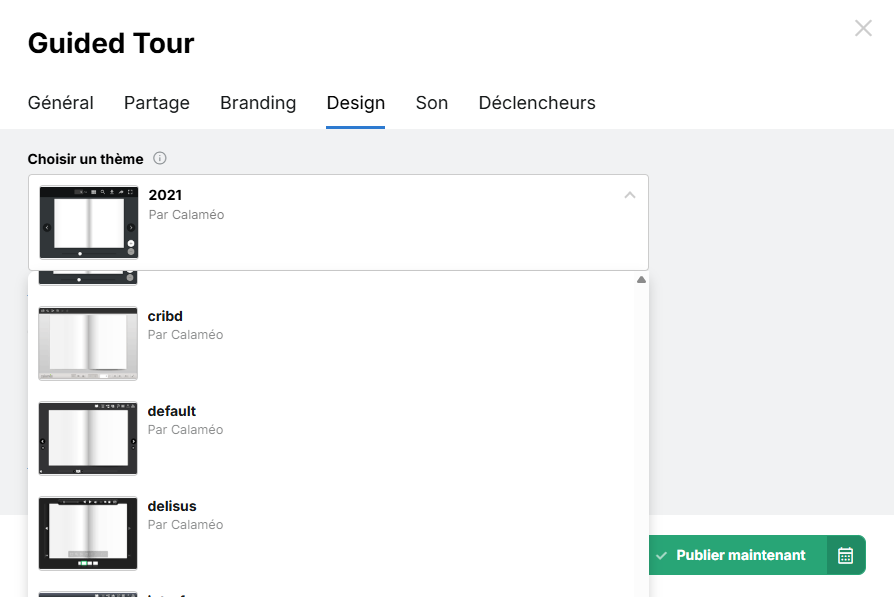This screenshot has height=597, width=894.
Task: Select the default theme thumbnail
Action: [x=88, y=438]
